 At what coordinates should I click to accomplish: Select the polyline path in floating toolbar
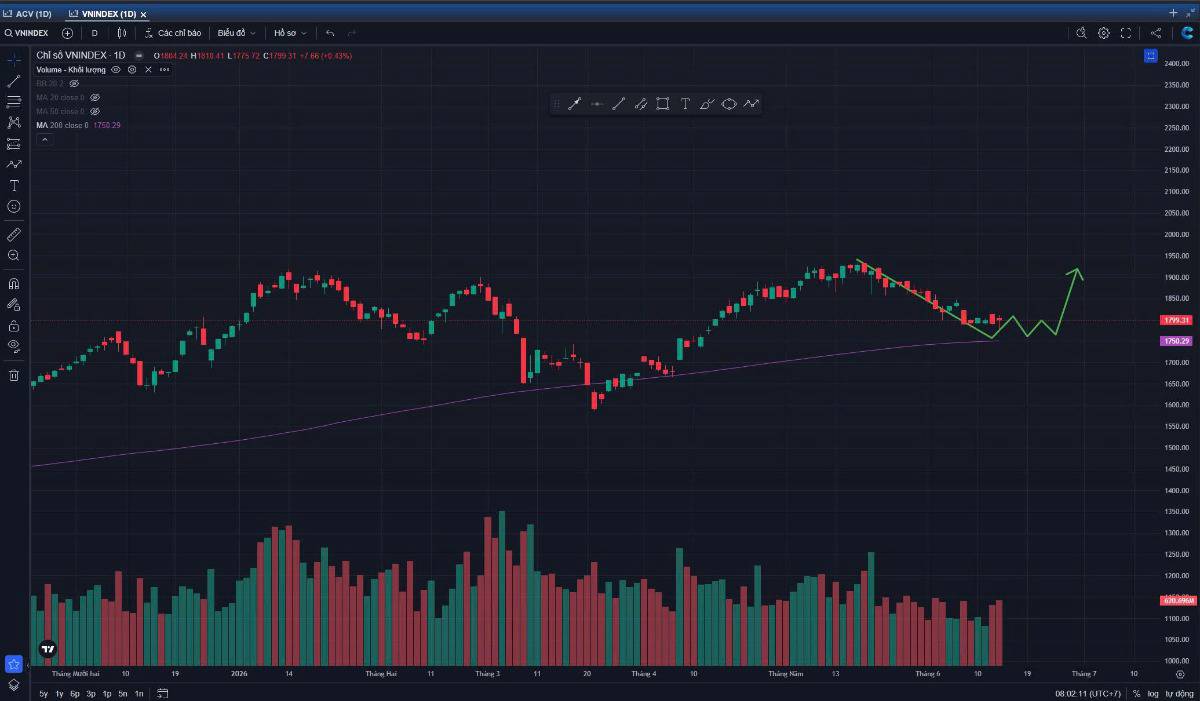(x=751, y=104)
